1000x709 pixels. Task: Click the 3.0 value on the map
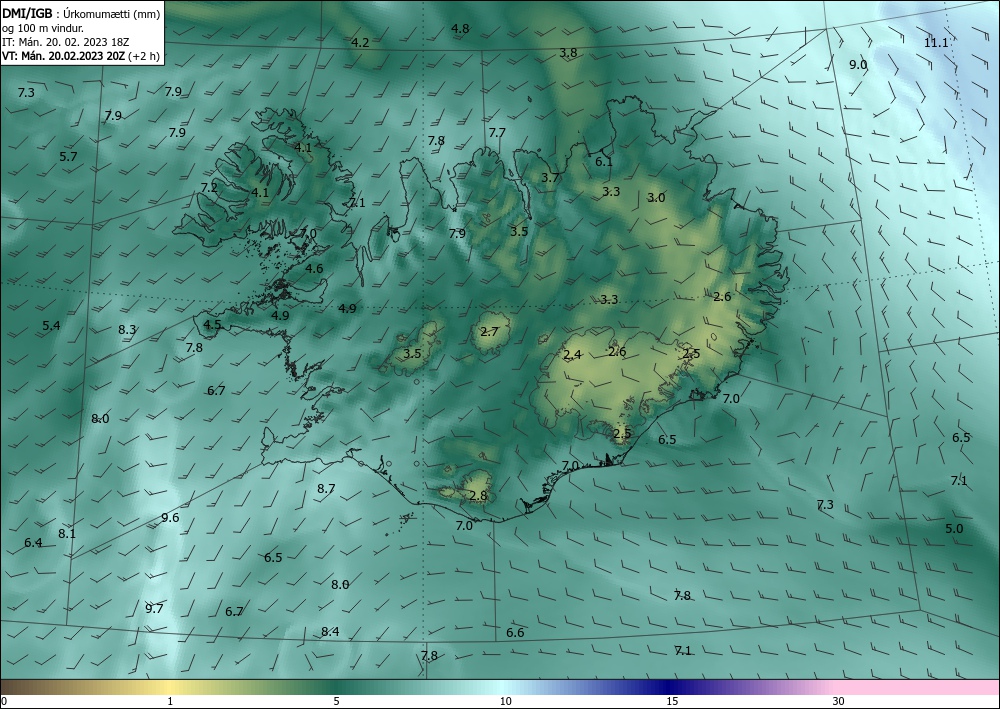click(656, 198)
